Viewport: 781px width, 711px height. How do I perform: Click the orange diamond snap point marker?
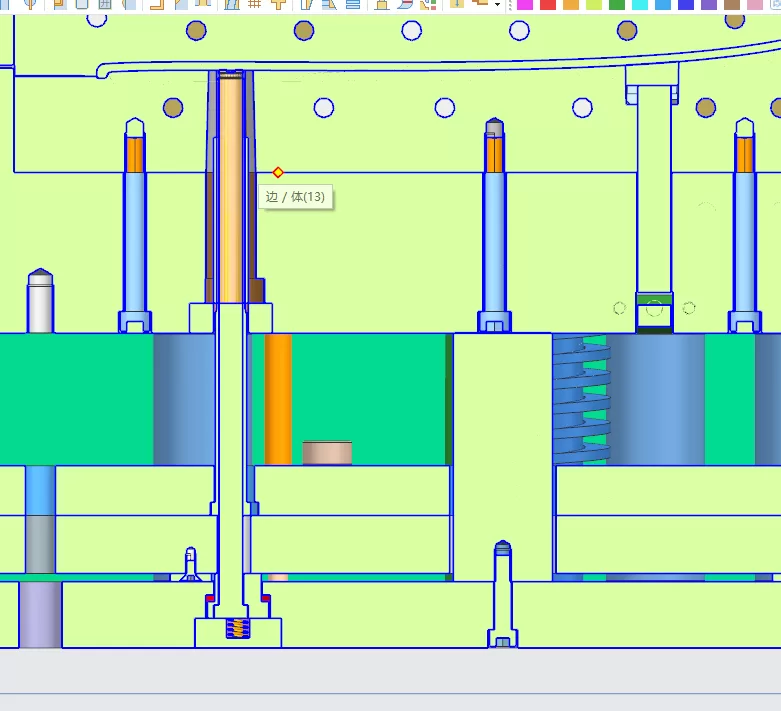coord(278,172)
